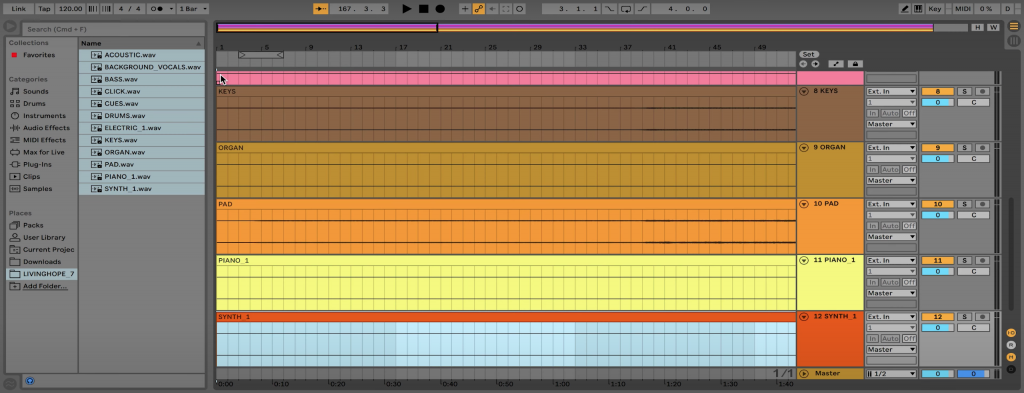Open the Samples category
Viewport: 1024px width, 393px height.
point(37,189)
